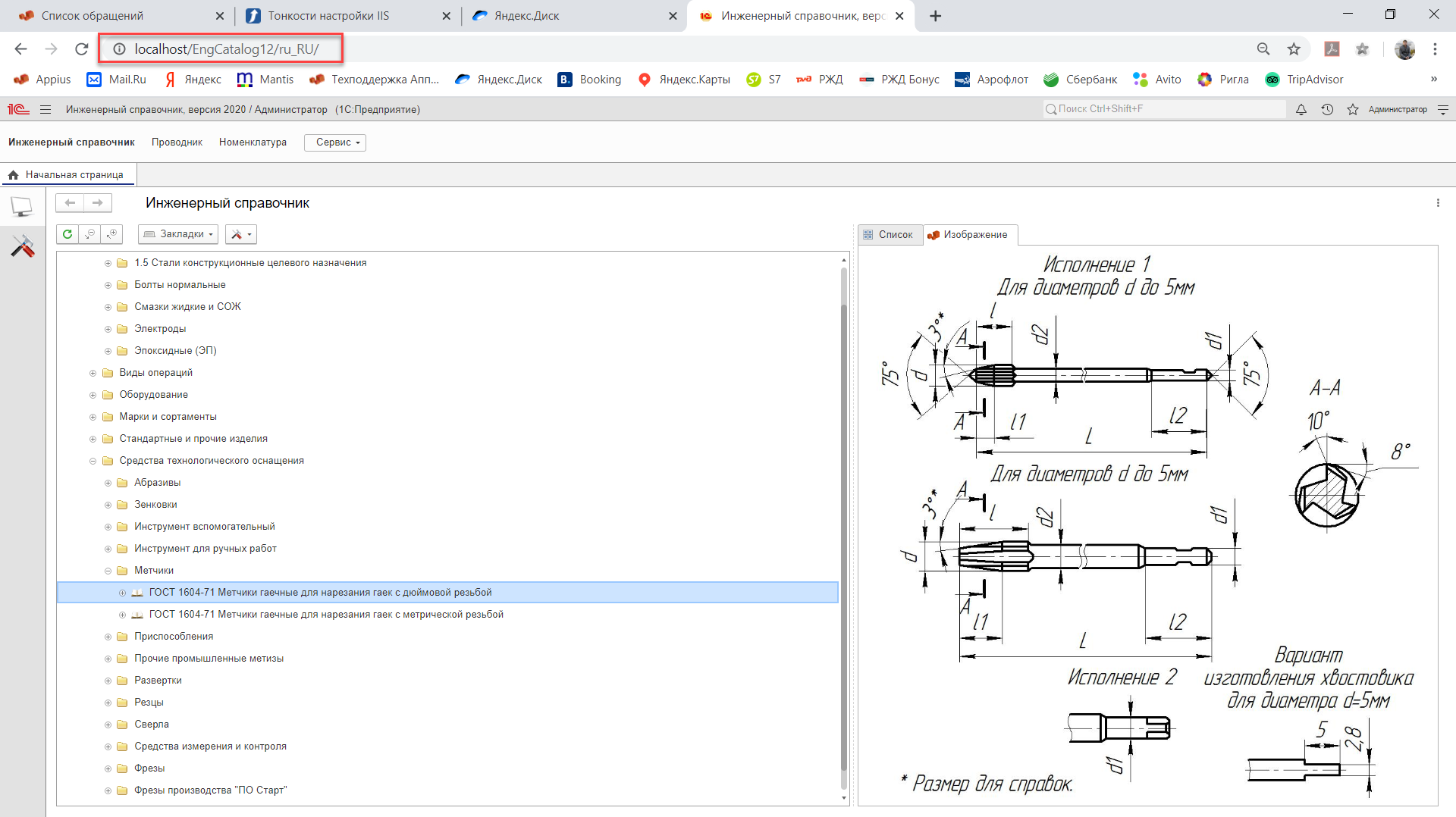Open the Сервис dropdown menu
The height and width of the screenshot is (817, 1456).
[335, 142]
